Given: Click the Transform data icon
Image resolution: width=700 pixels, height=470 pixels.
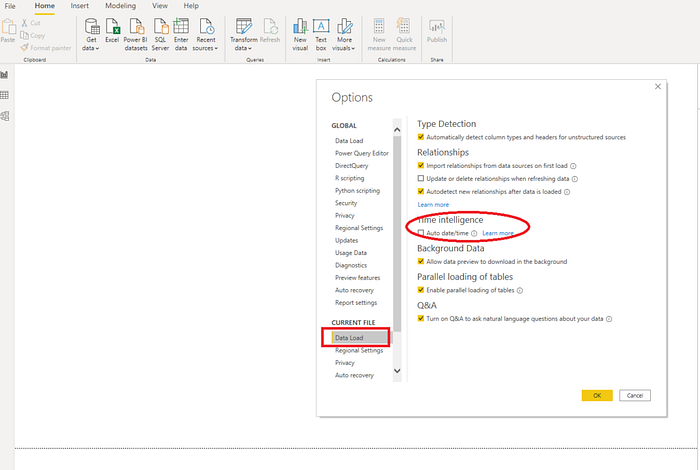Looking at the screenshot, I should (244, 27).
